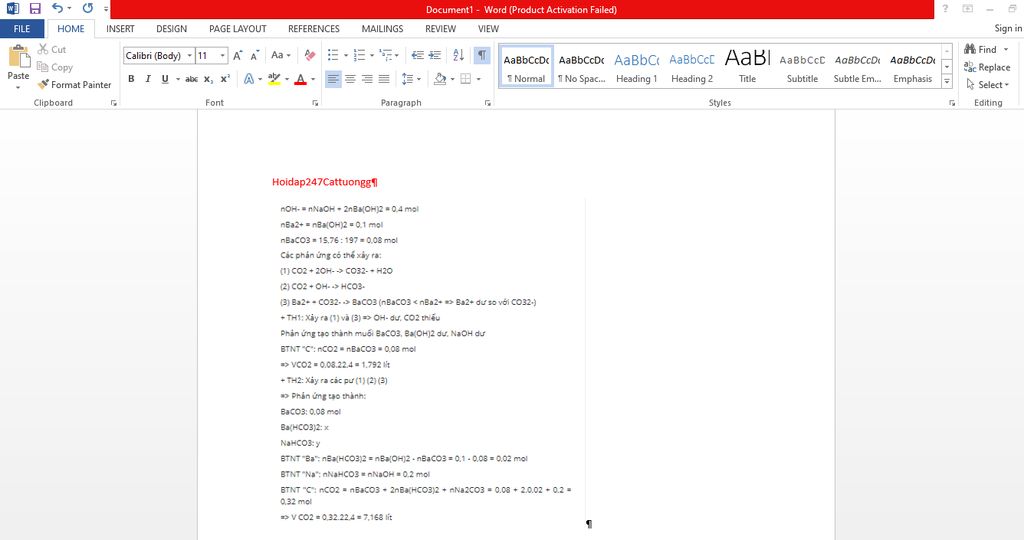Open the FILE tab
The image size is (1024, 540).
click(x=22, y=29)
